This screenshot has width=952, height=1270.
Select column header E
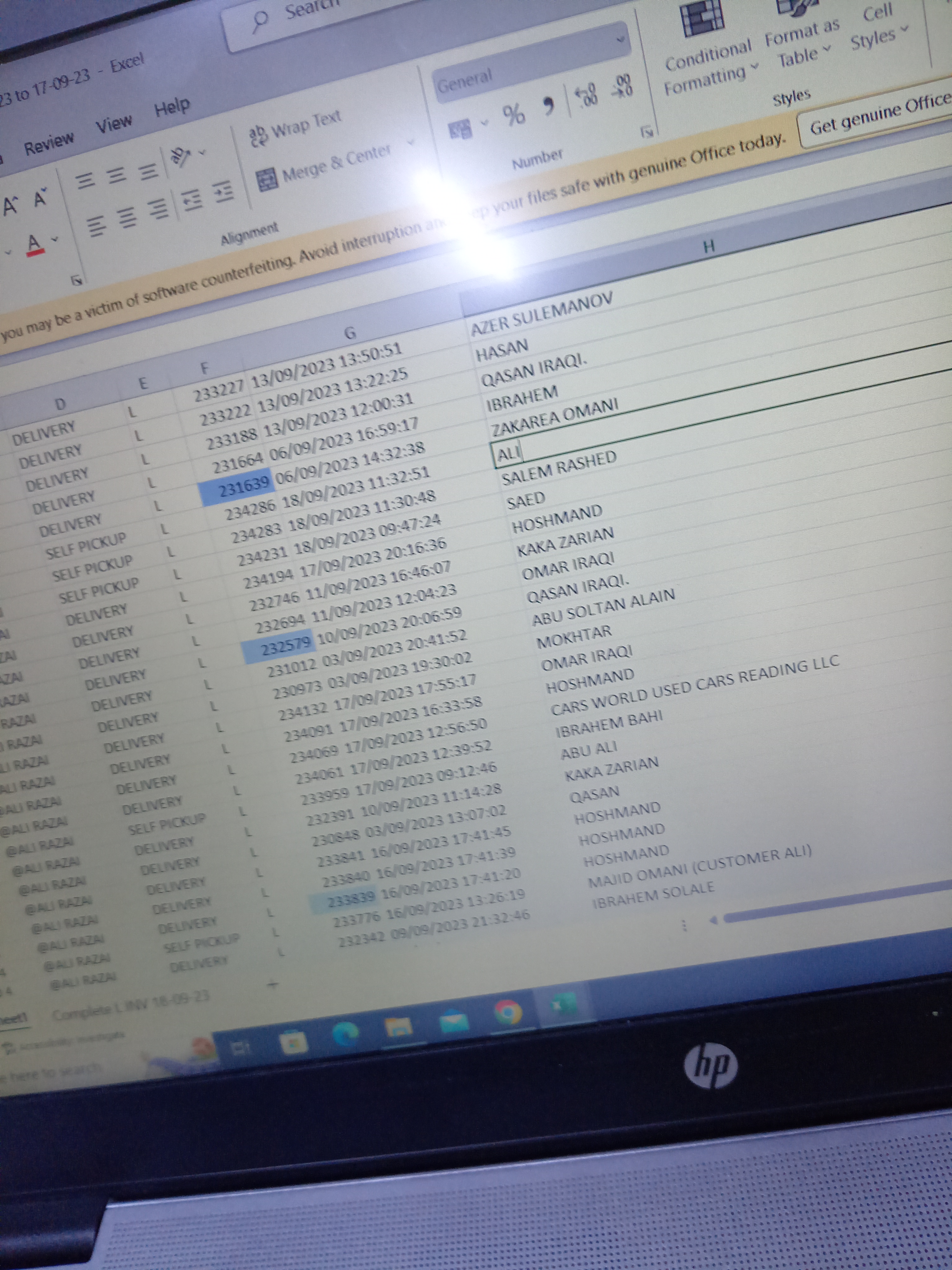[x=143, y=384]
